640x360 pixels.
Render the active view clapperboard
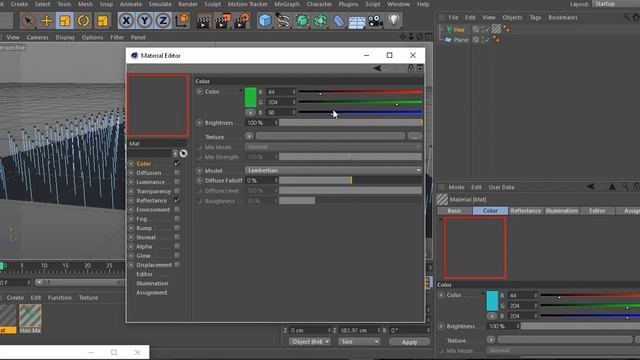pos(203,21)
